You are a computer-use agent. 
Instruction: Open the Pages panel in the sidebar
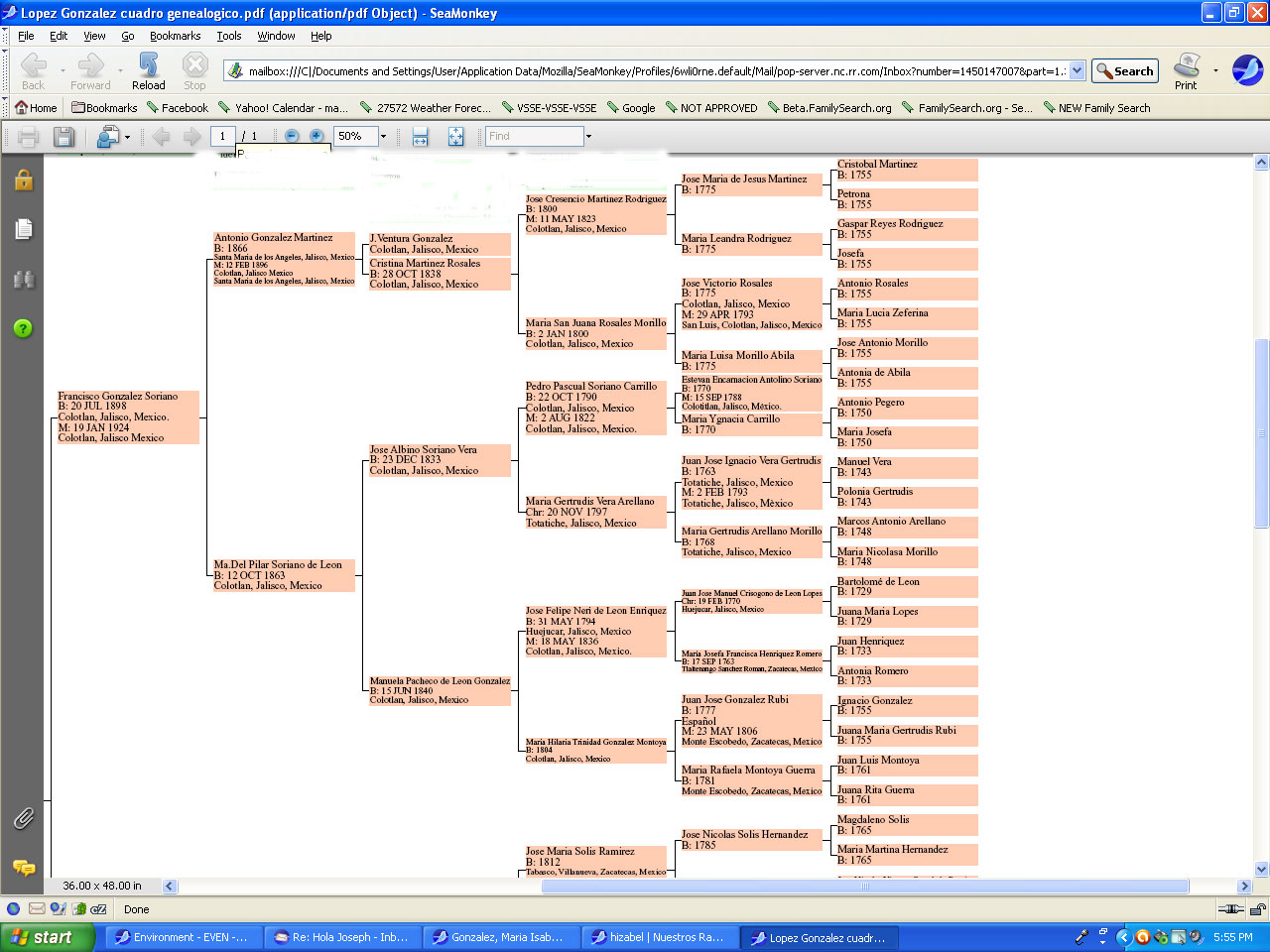[24, 229]
